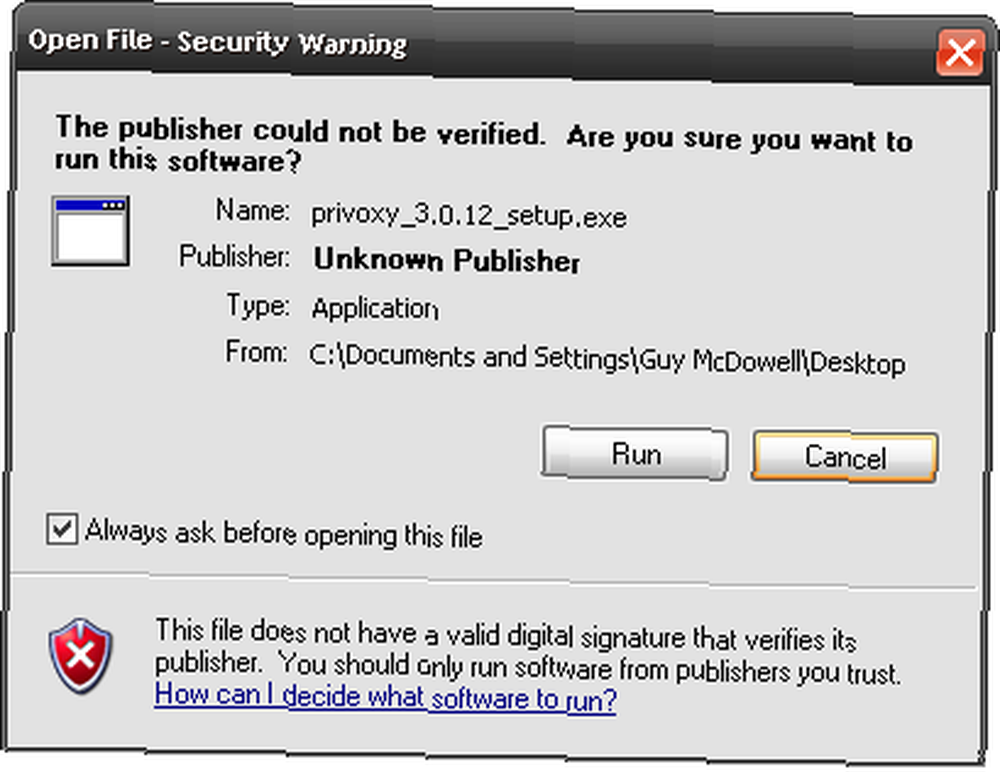Click the Unknown Publisher text
Viewport: 1000px width, 772px height.
446,260
